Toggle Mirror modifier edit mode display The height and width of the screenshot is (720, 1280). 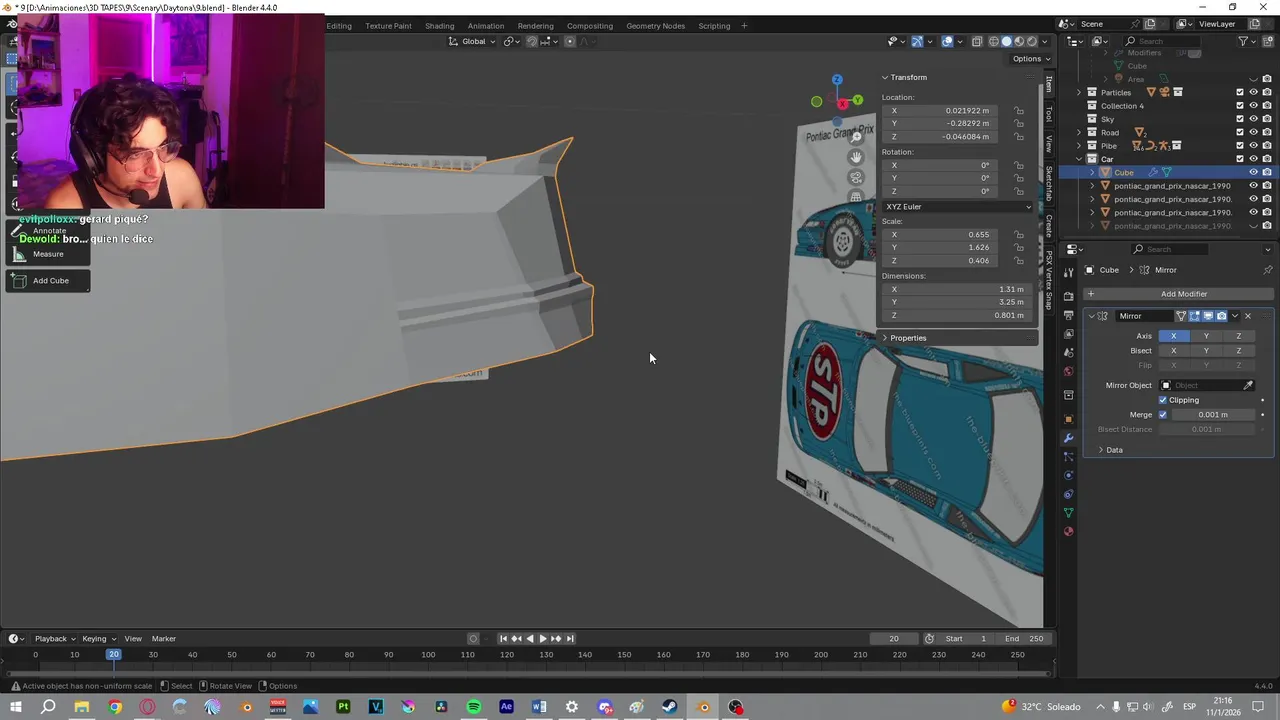click(x=1195, y=316)
